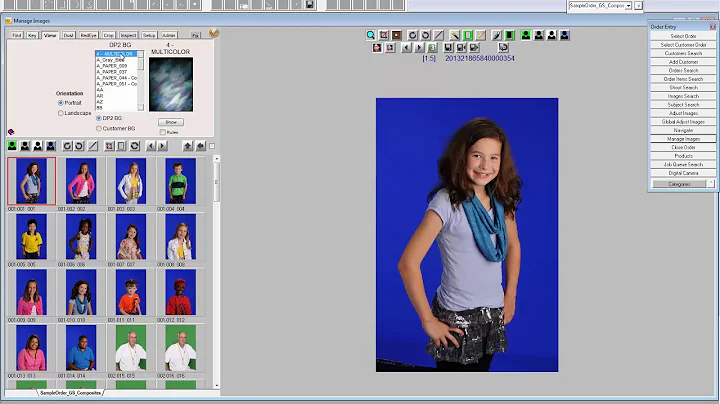Click the Fix tab button
This screenshot has height=404, width=720.
(x=195, y=35)
